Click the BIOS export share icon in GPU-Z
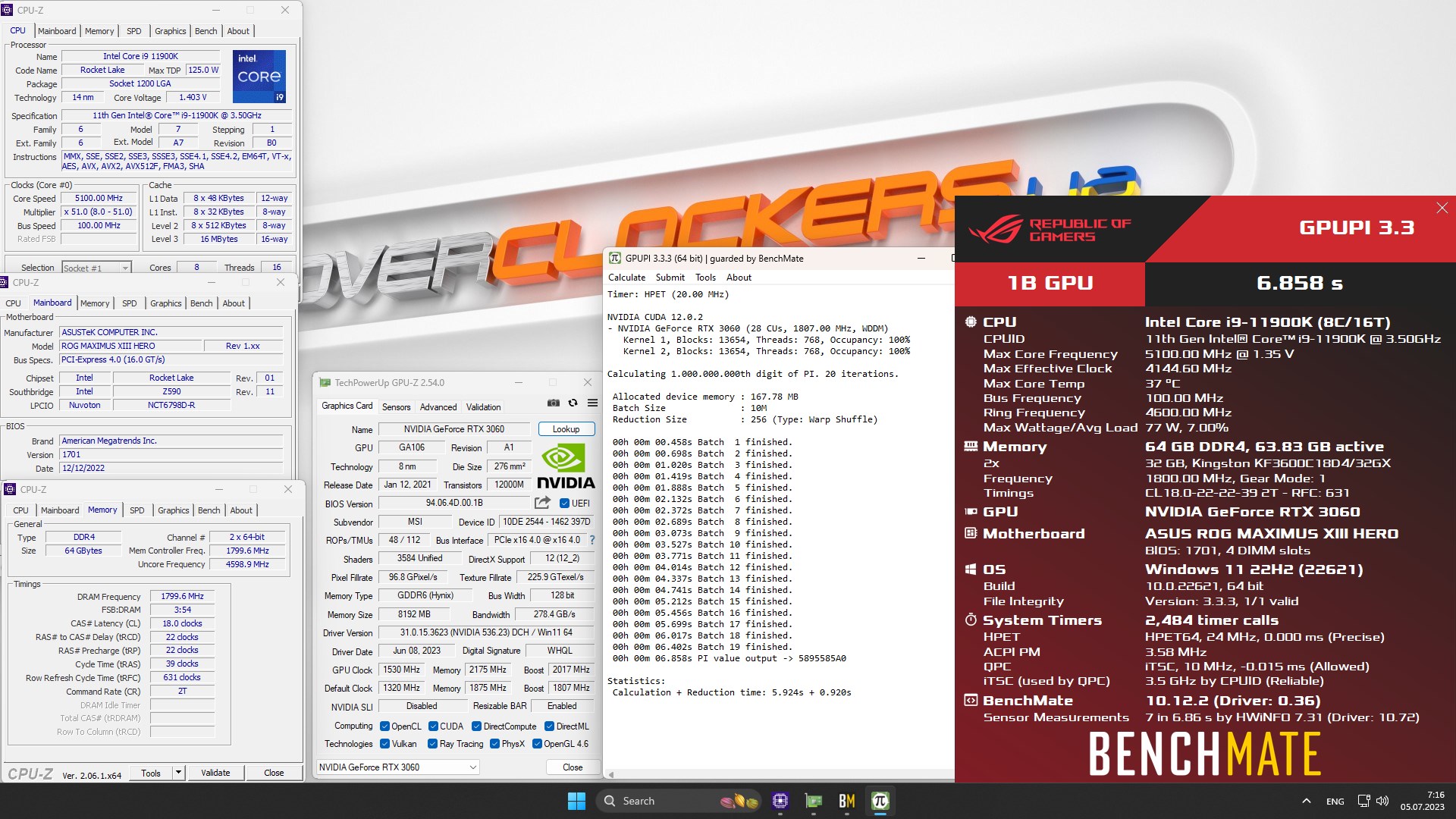Screen dimensions: 1456x819 [x=542, y=503]
